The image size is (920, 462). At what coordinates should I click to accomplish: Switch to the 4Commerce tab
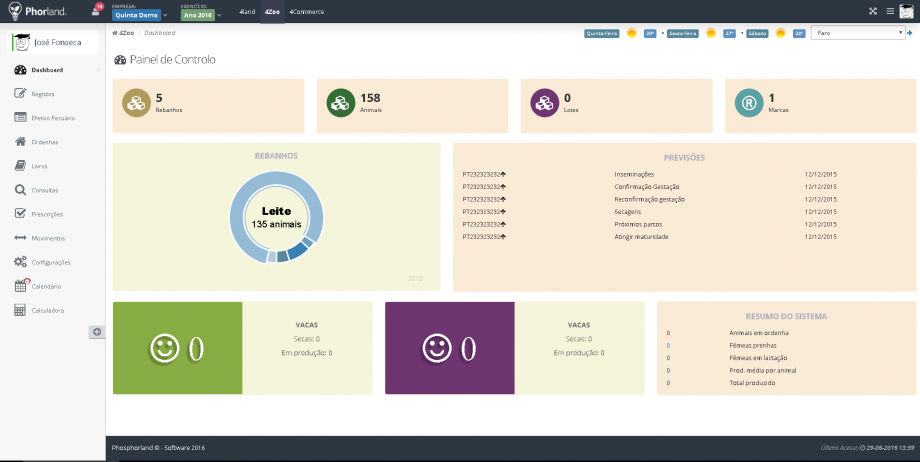[306, 12]
